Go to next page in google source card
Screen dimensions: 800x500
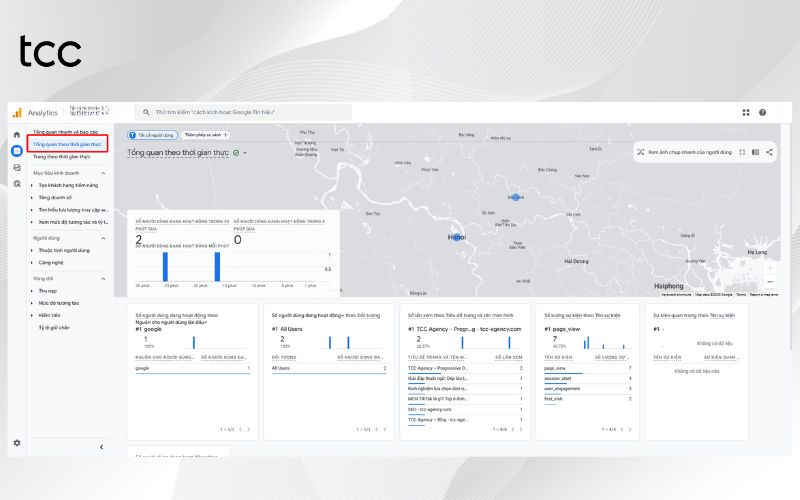[248, 430]
